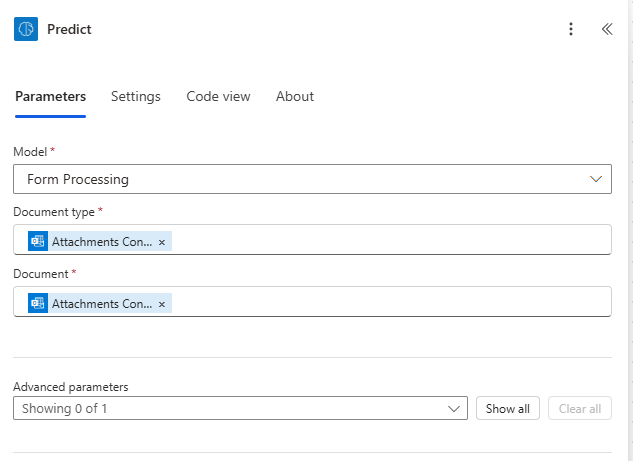Viewport: 633px width, 461px height.
Task: Click empty area of Document type input
Action: pyautogui.click(x=390, y=241)
